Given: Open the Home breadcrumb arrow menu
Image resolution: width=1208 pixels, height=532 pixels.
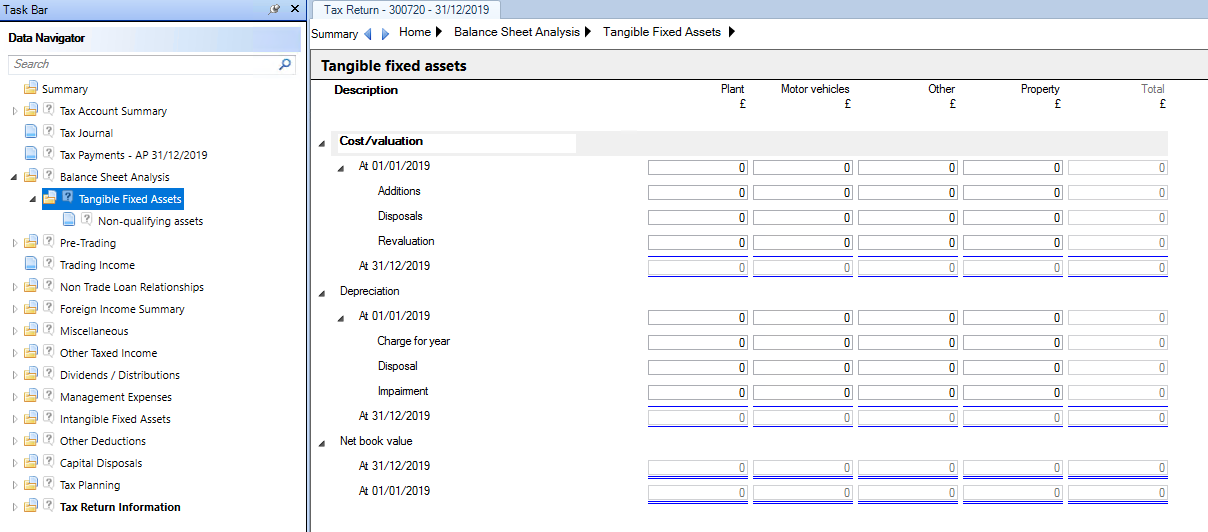Looking at the screenshot, I should (x=438, y=32).
